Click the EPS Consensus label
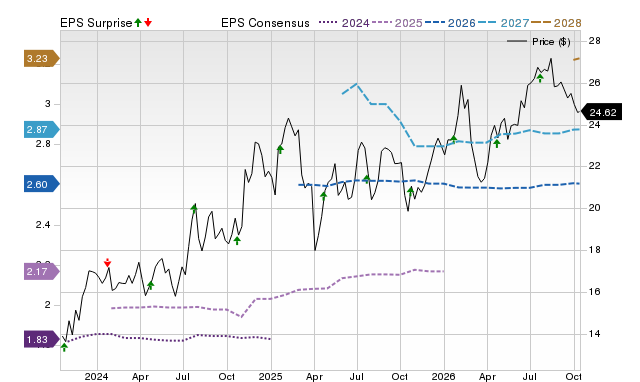 [265, 23]
